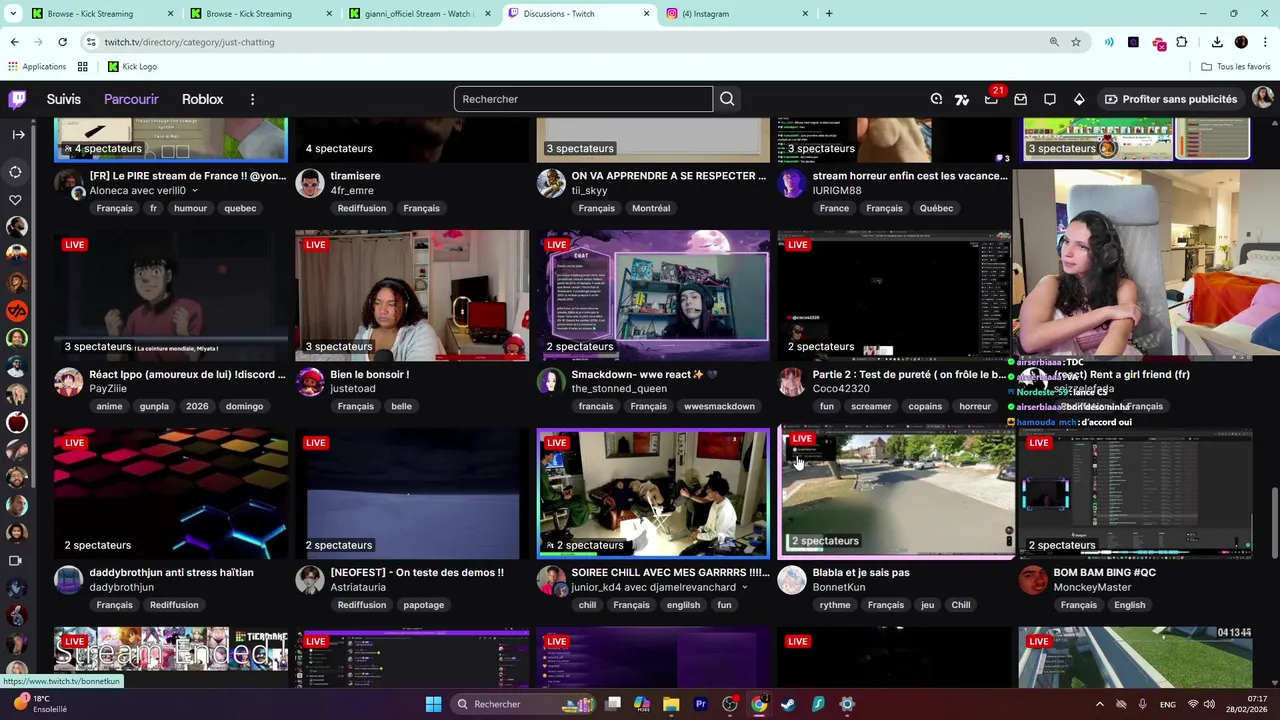The width and height of the screenshot is (1280, 720).
Task: Open Steam from the taskbar
Action: 788,704
